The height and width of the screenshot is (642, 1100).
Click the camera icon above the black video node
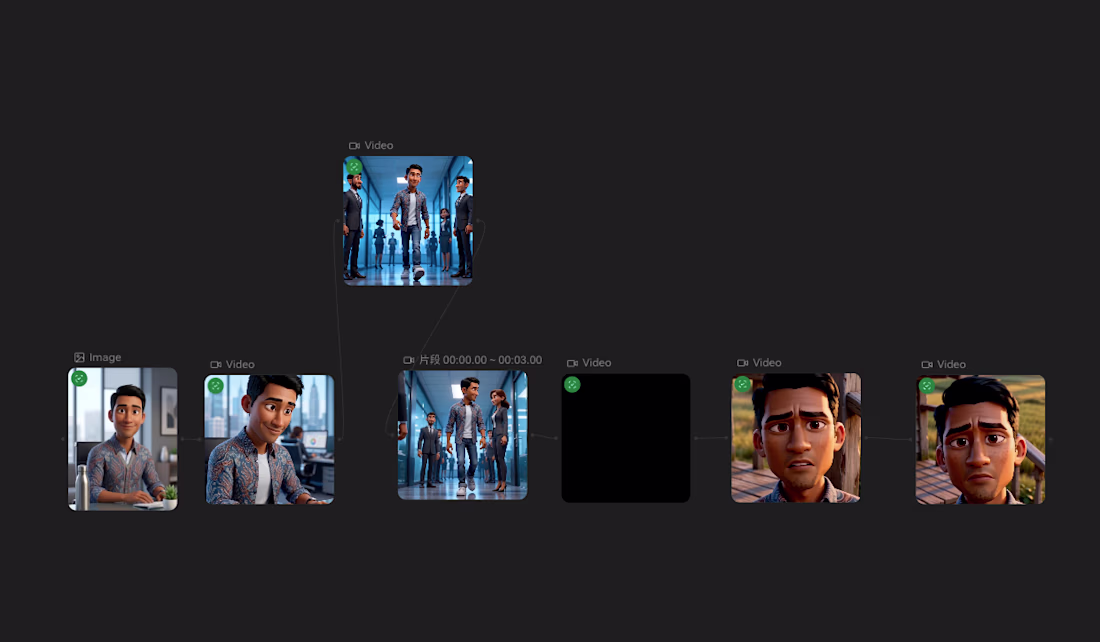pyautogui.click(x=572, y=363)
